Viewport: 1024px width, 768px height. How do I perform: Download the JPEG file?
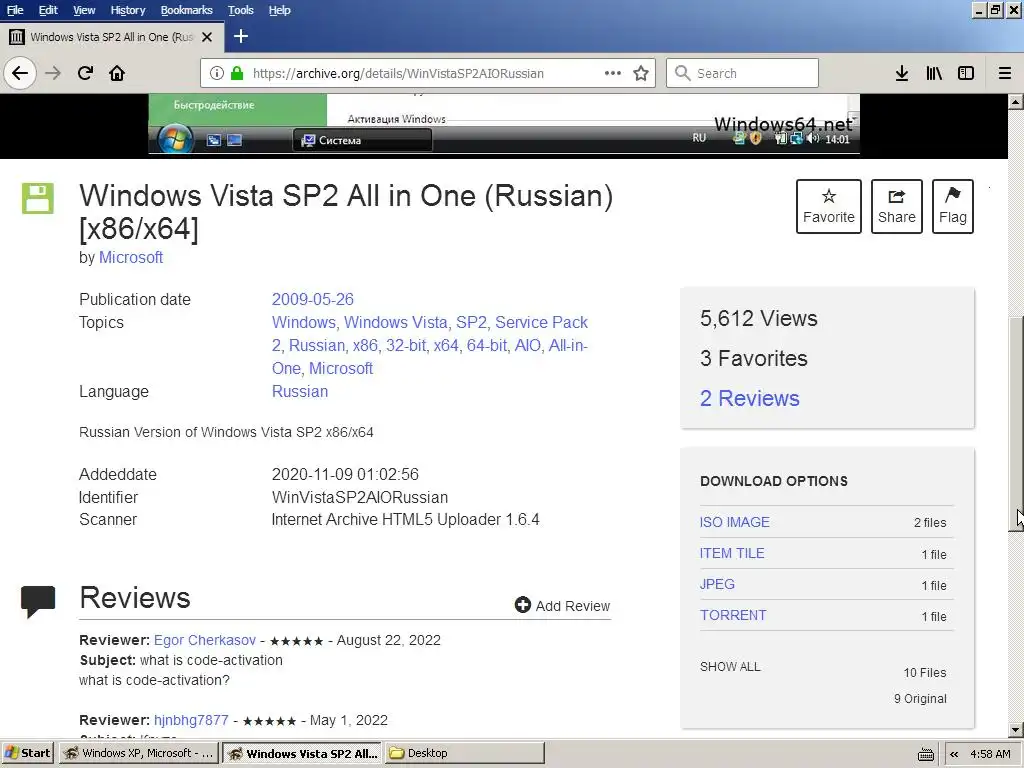(717, 584)
